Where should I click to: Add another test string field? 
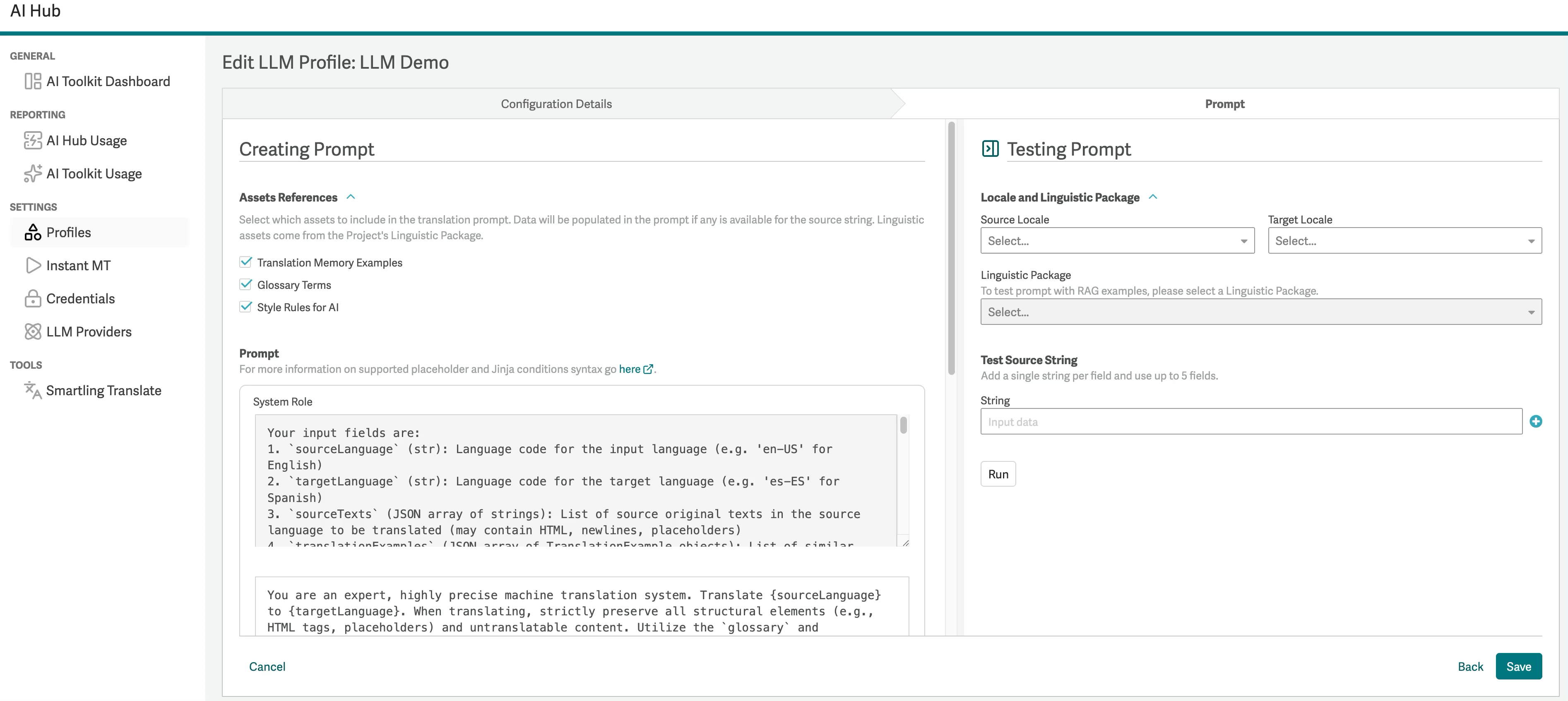click(x=1536, y=421)
